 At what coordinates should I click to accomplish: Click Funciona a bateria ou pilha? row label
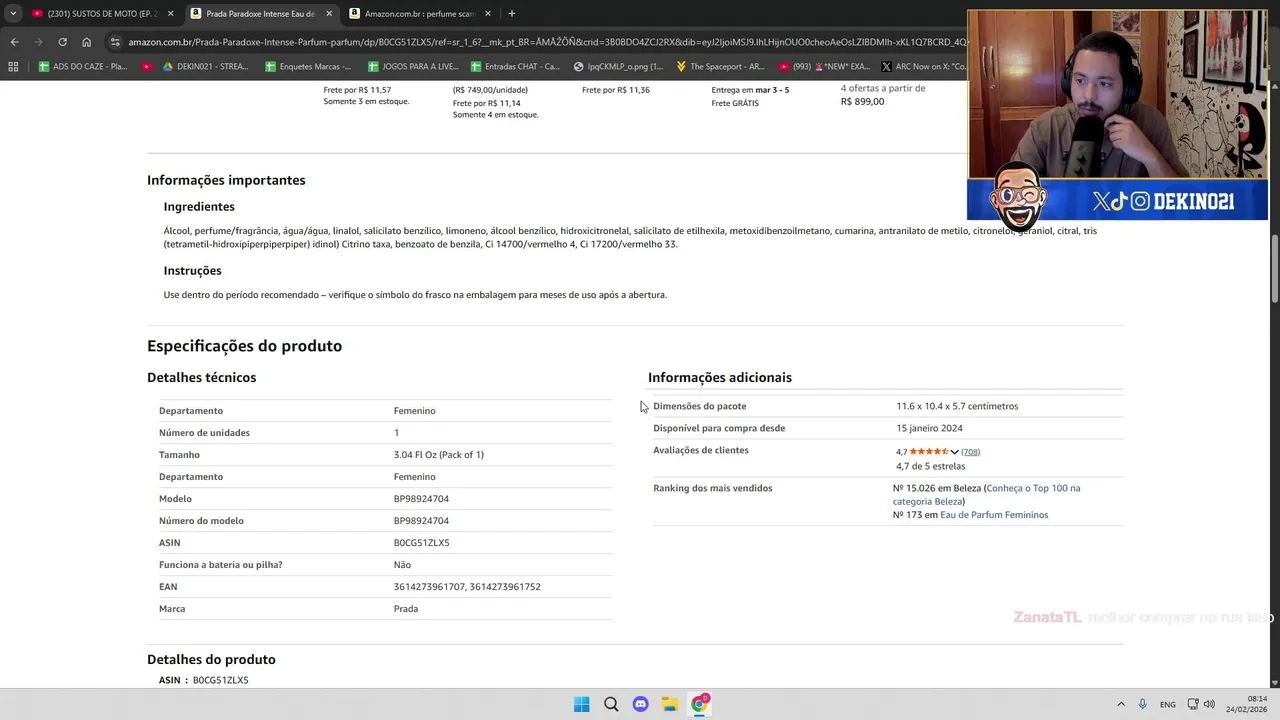click(x=220, y=565)
